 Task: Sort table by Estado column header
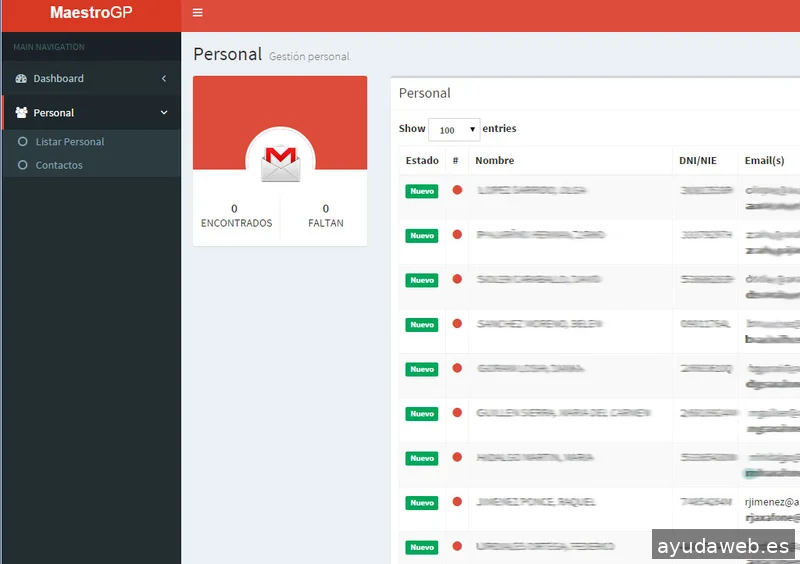tap(421, 160)
